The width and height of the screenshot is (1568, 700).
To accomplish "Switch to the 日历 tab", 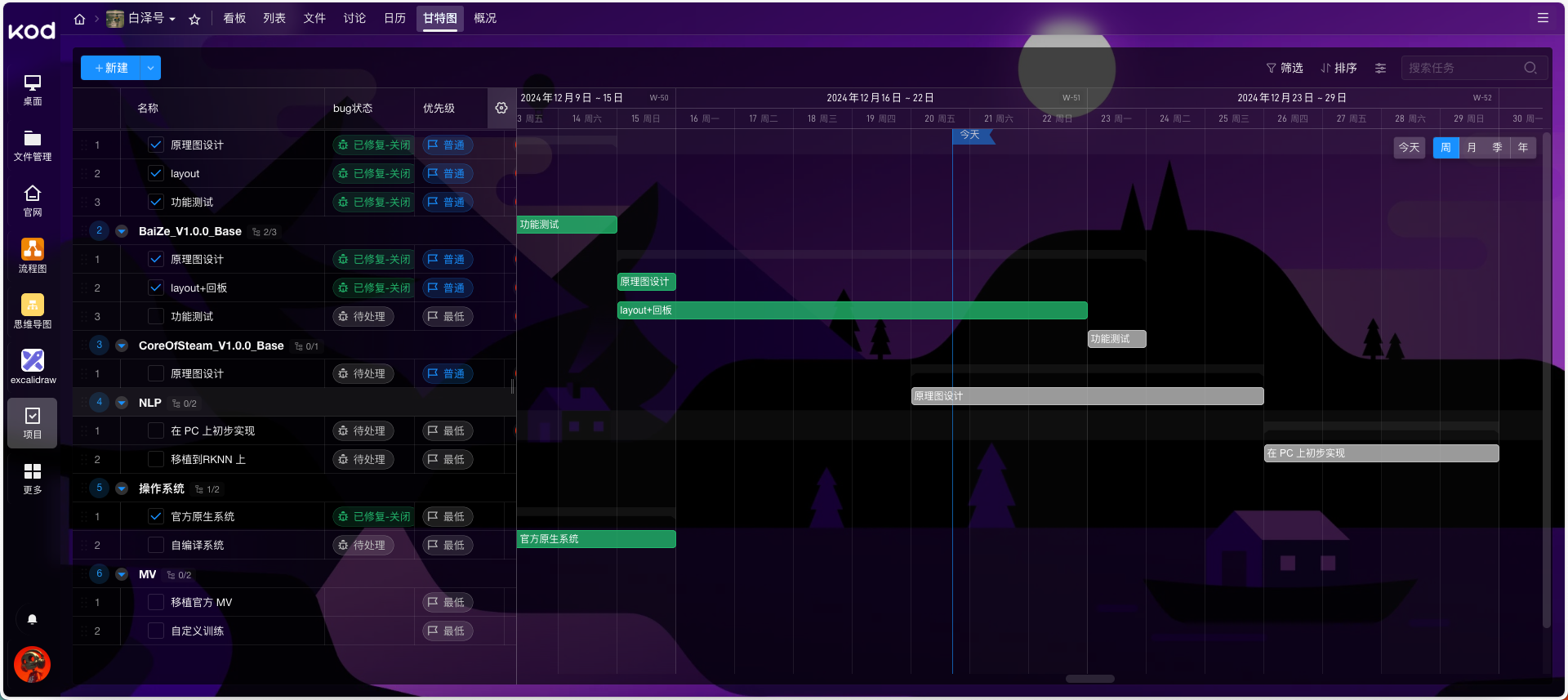I will click(394, 18).
